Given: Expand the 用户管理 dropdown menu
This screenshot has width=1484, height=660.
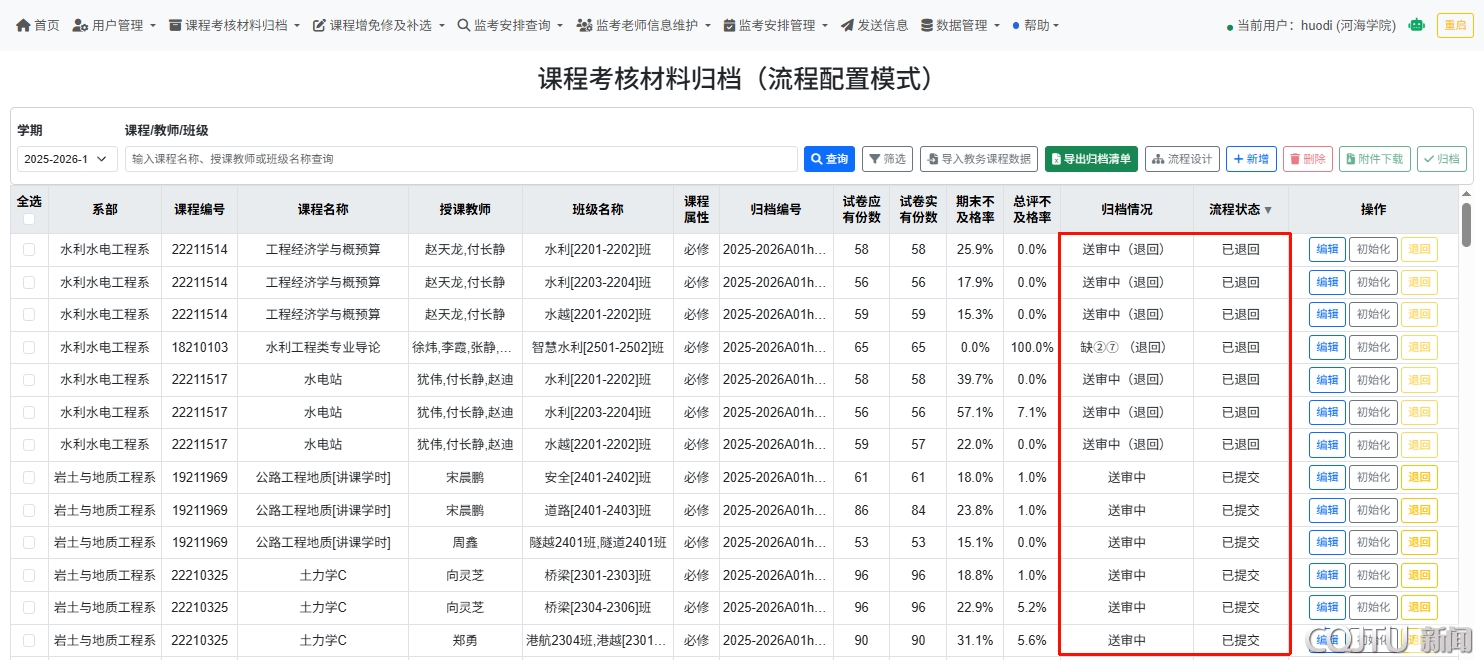Looking at the screenshot, I should coord(114,25).
